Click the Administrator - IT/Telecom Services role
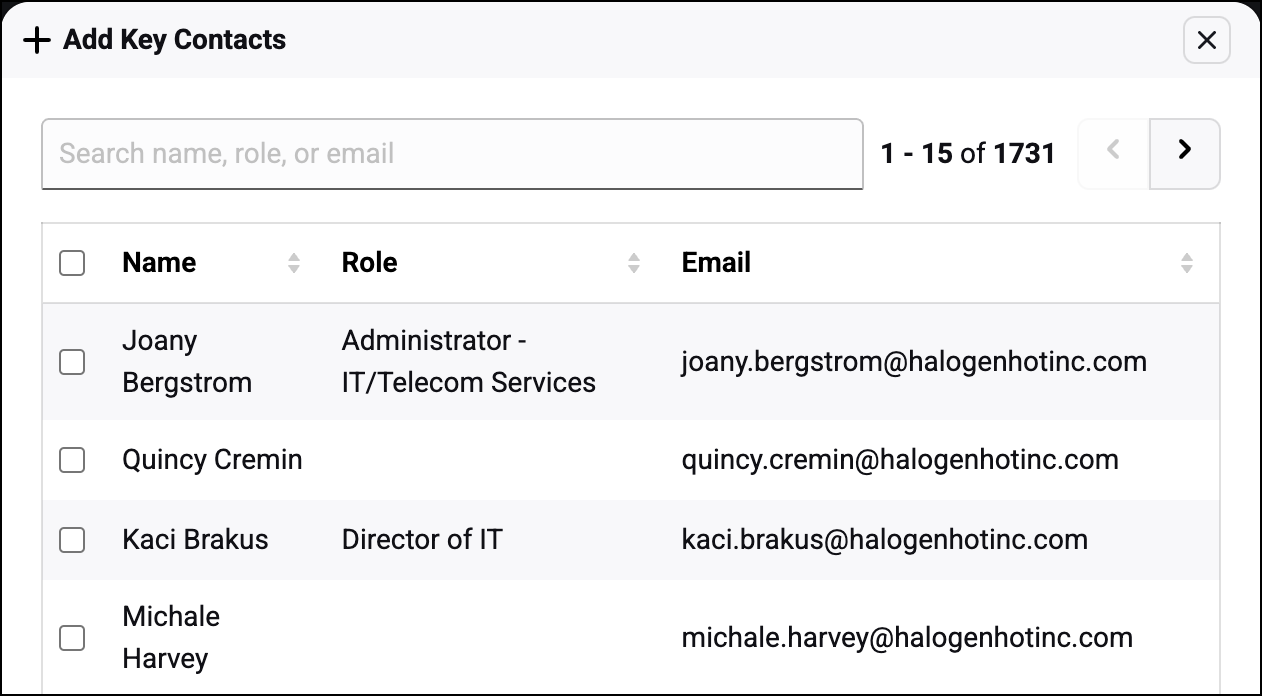The width and height of the screenshot is (1262, 696). (469, 362)
